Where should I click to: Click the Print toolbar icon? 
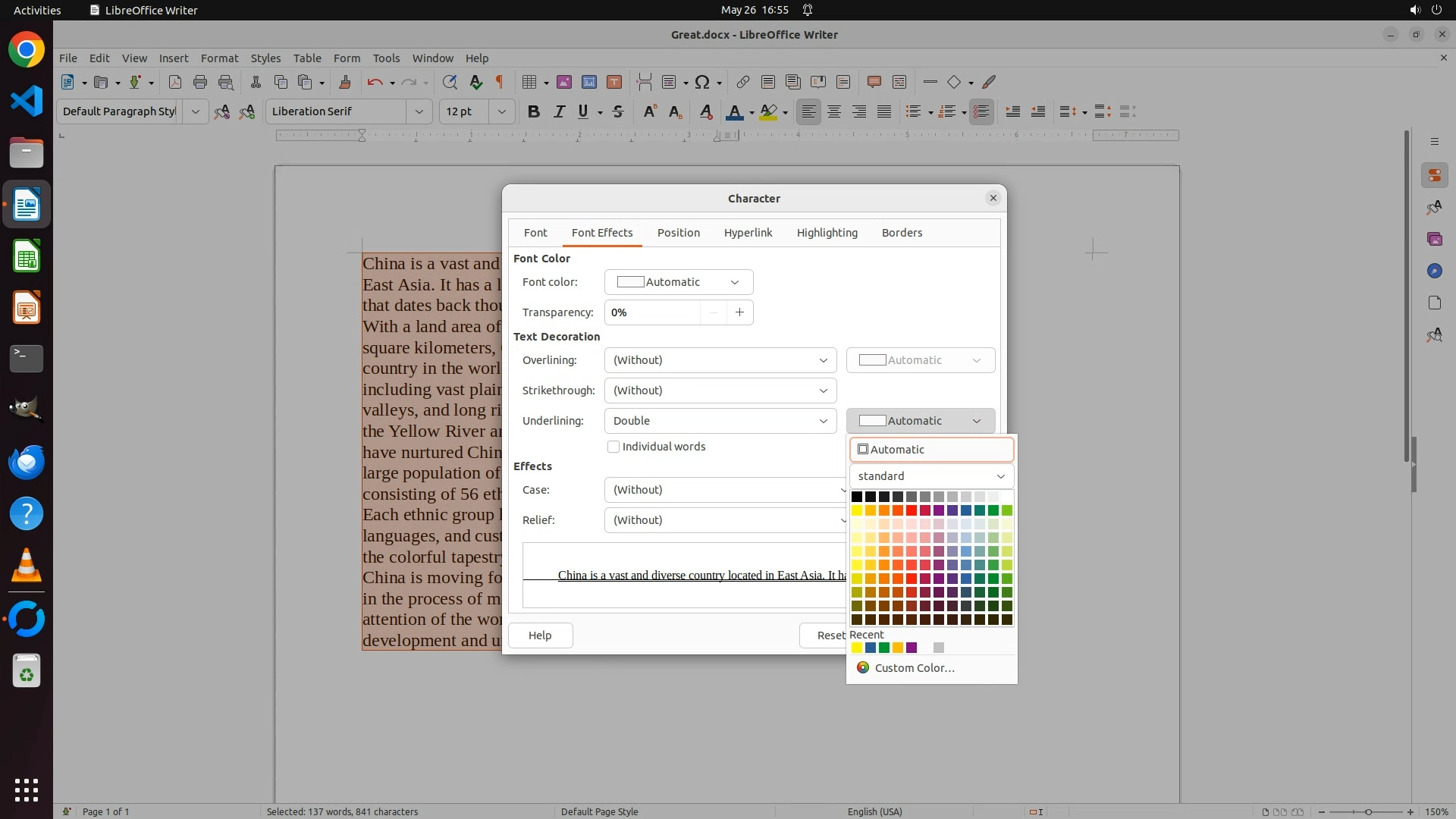[x=200, y=82]
